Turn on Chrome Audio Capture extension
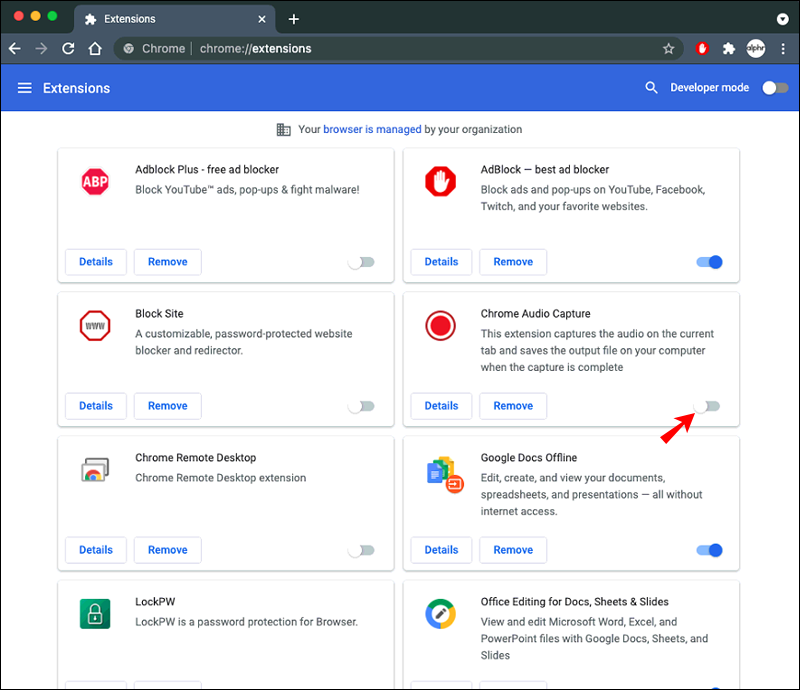Viewport: 800px width, 690px height. pyautogui.click(x=708, y=406)
